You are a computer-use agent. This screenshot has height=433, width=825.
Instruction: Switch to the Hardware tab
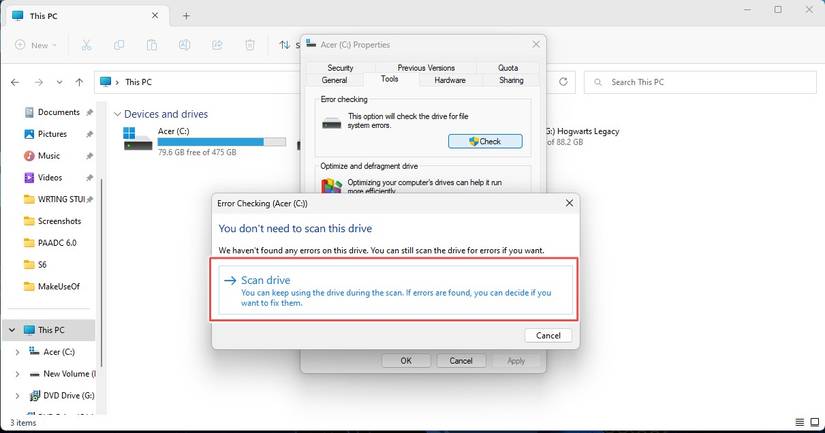(x=450, y=80)
